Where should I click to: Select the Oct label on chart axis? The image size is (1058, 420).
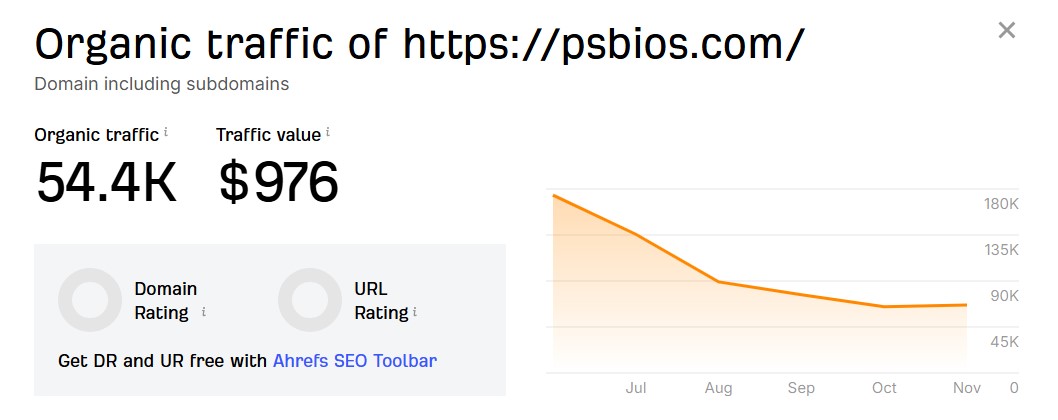click(884, 388)
